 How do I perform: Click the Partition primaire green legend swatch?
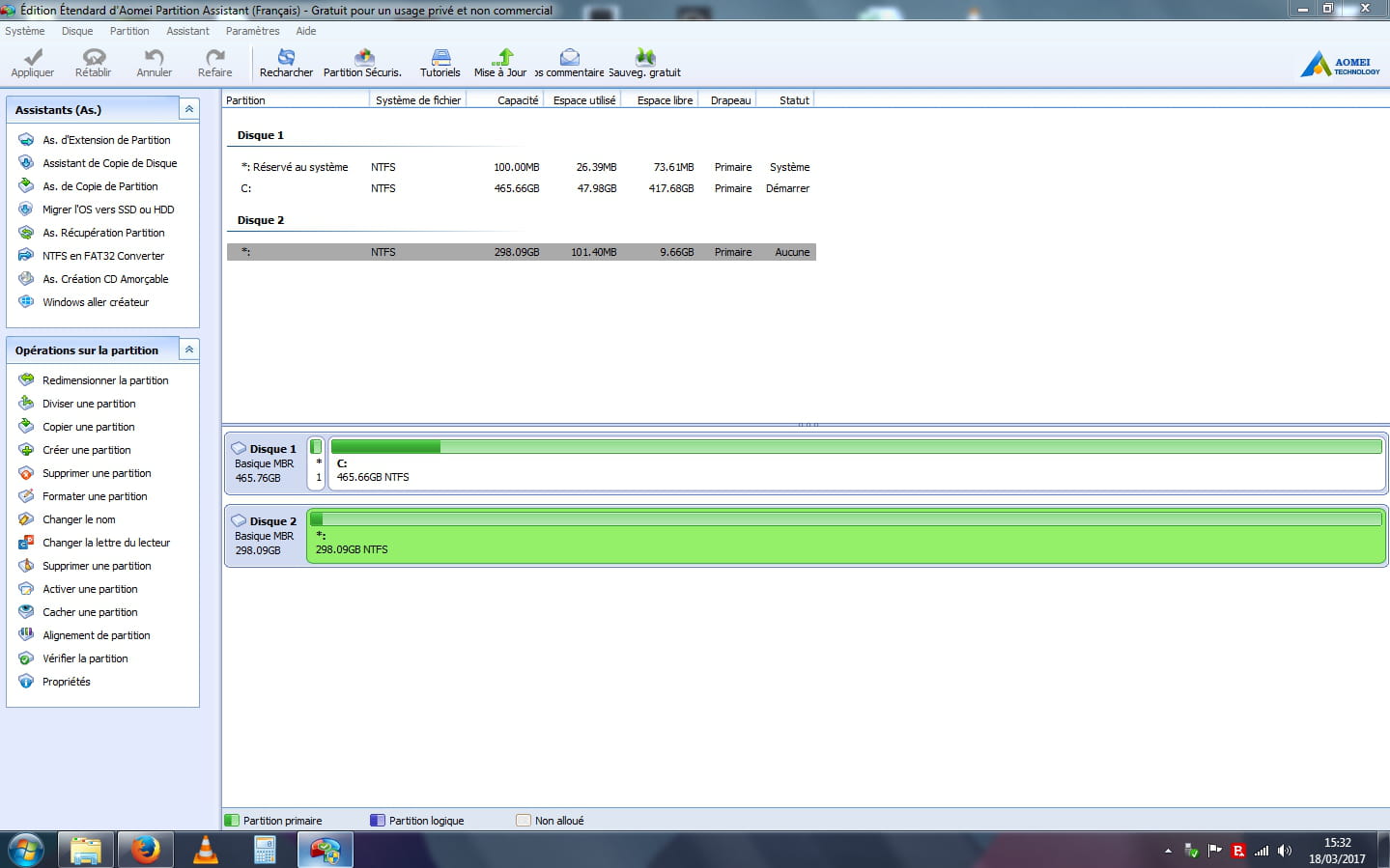(x=232, y=821)
